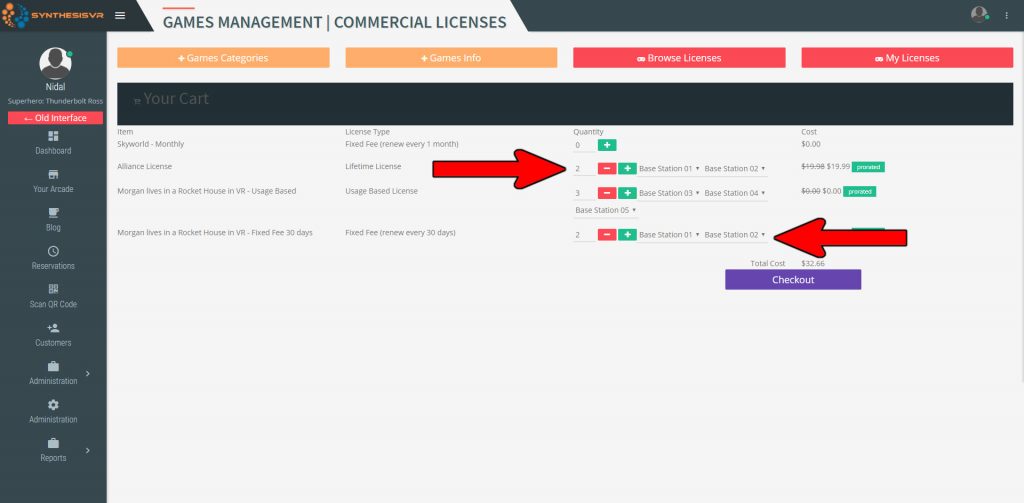1024x503 pixels.
Task: Click the Total Cost value $32.66
Action: tap(813, 263)
